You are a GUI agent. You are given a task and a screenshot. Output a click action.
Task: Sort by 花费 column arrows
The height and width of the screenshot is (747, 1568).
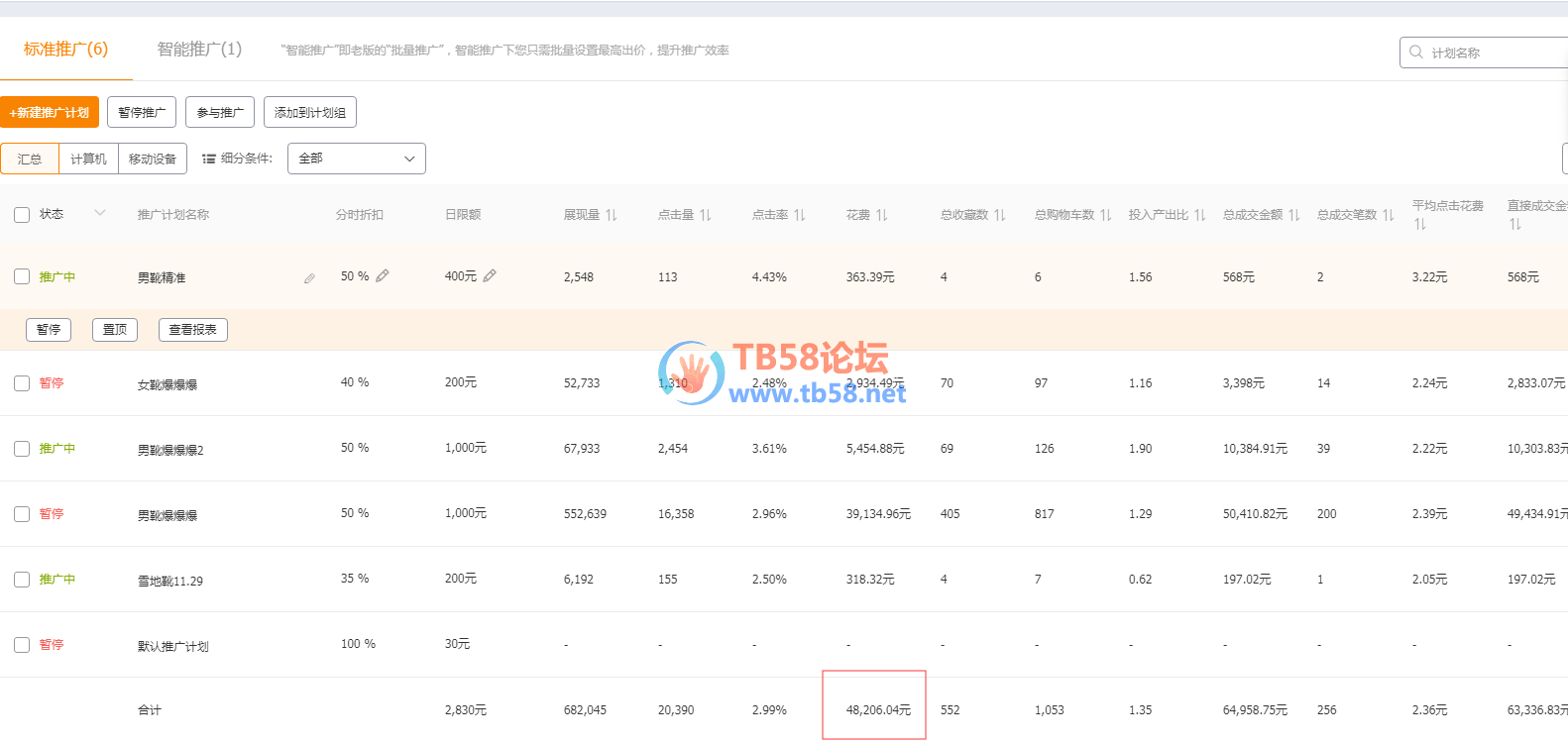click(x=882, y=215)
